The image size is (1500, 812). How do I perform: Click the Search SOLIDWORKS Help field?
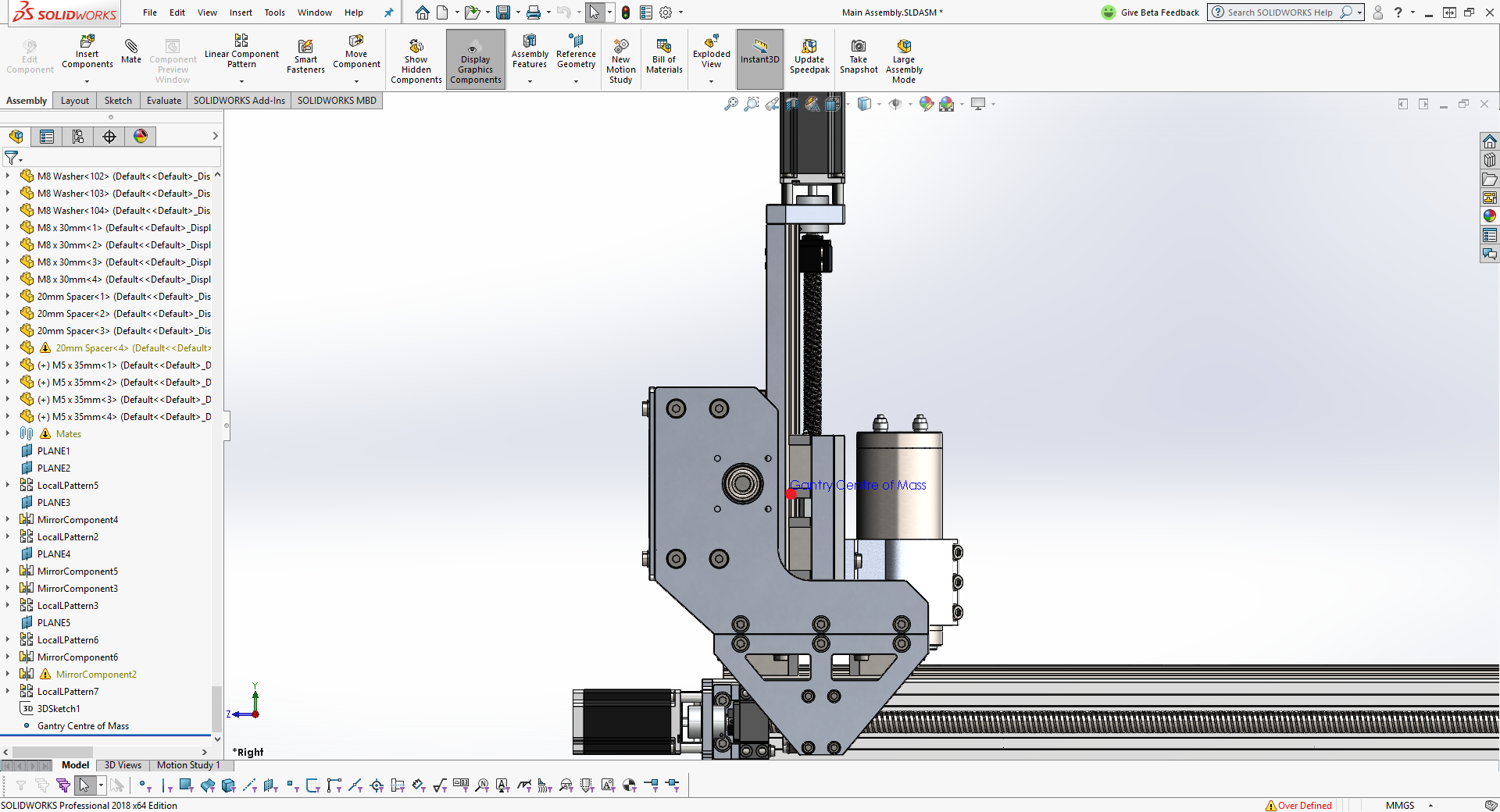(x=1279, y=12)
